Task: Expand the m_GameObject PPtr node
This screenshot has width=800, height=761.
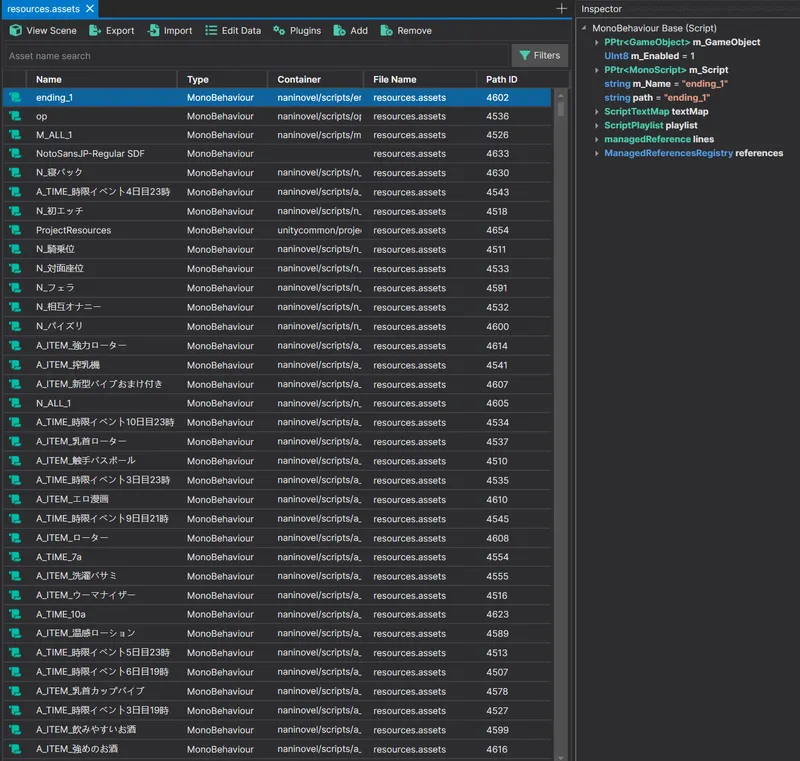Action: tap(596, 42)
